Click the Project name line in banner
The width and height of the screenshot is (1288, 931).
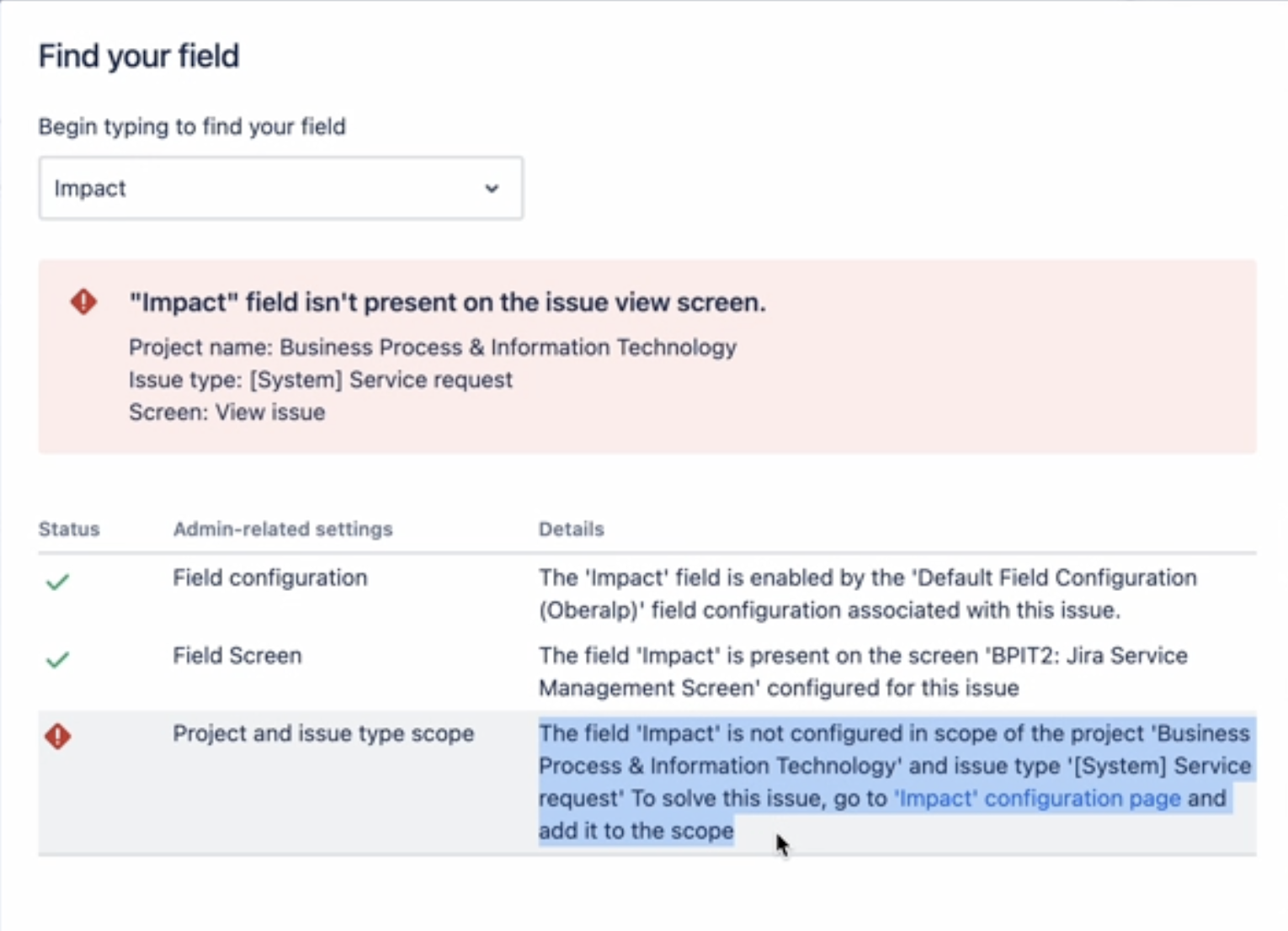coord(433,347)
